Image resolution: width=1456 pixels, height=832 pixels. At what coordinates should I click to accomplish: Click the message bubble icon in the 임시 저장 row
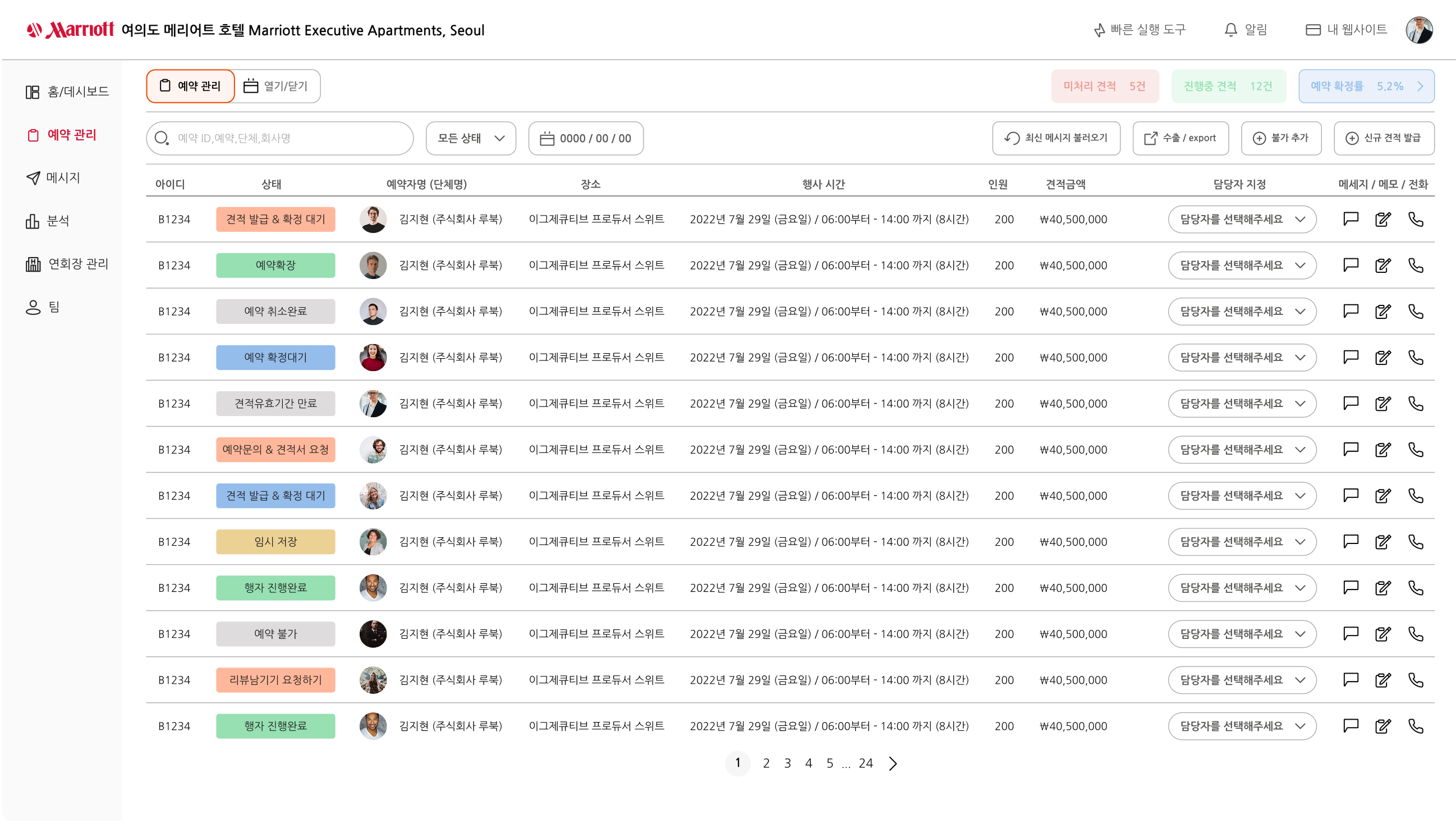[1351, 541]
